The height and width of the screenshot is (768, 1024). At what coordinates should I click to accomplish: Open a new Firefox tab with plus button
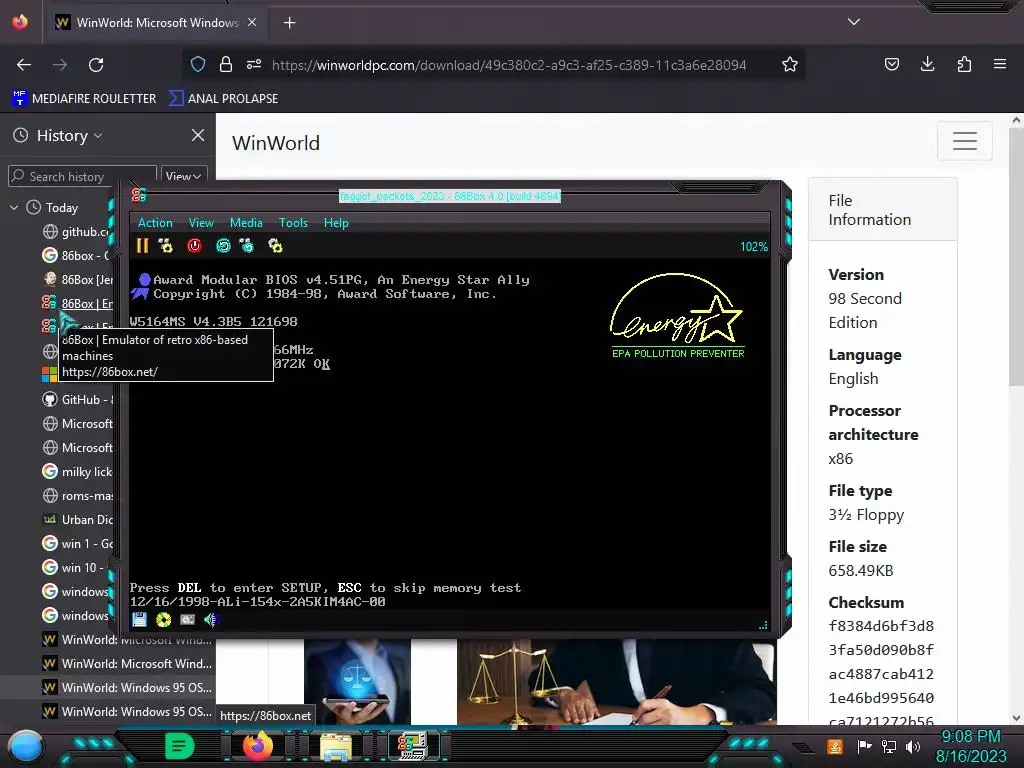click(289, 23)
